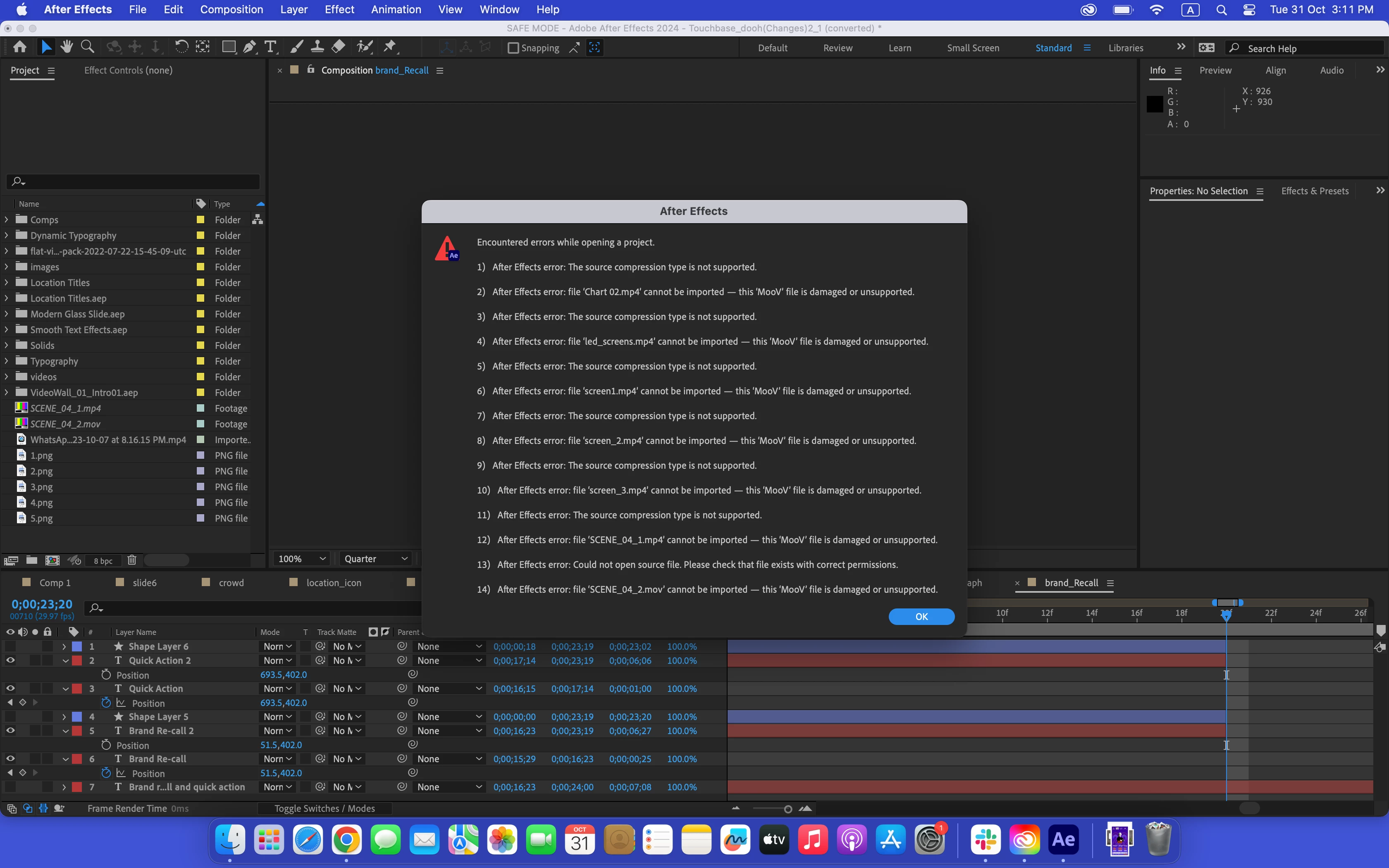
Task: Open the 100% magnification dropdown
Action: point(302,559)
